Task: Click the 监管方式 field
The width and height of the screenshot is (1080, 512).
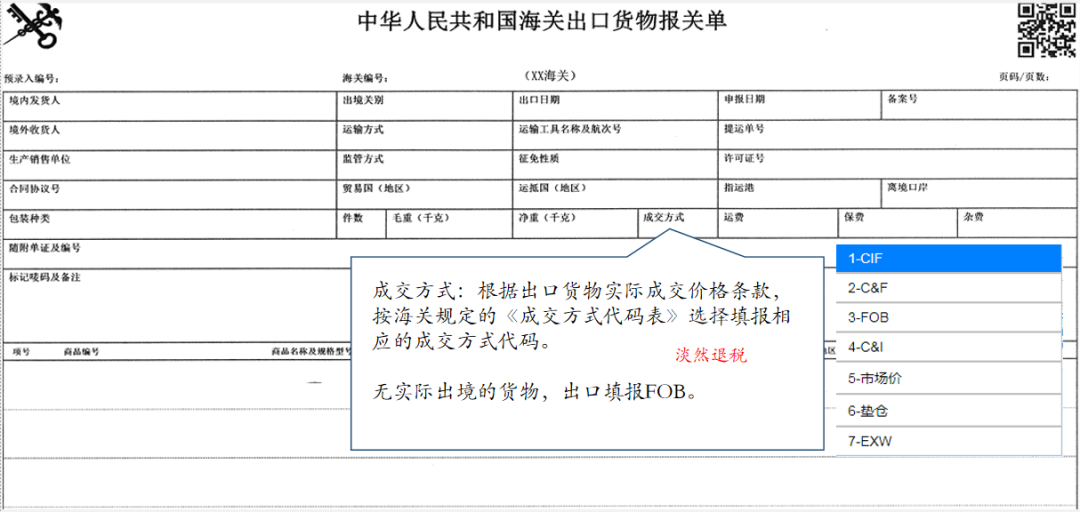Action: click(425, 165)
